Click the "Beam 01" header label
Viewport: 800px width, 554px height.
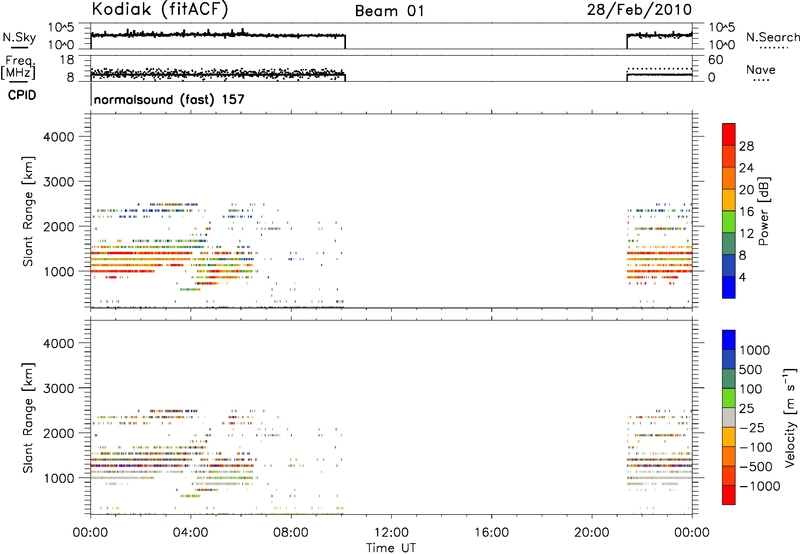[389, 11]
